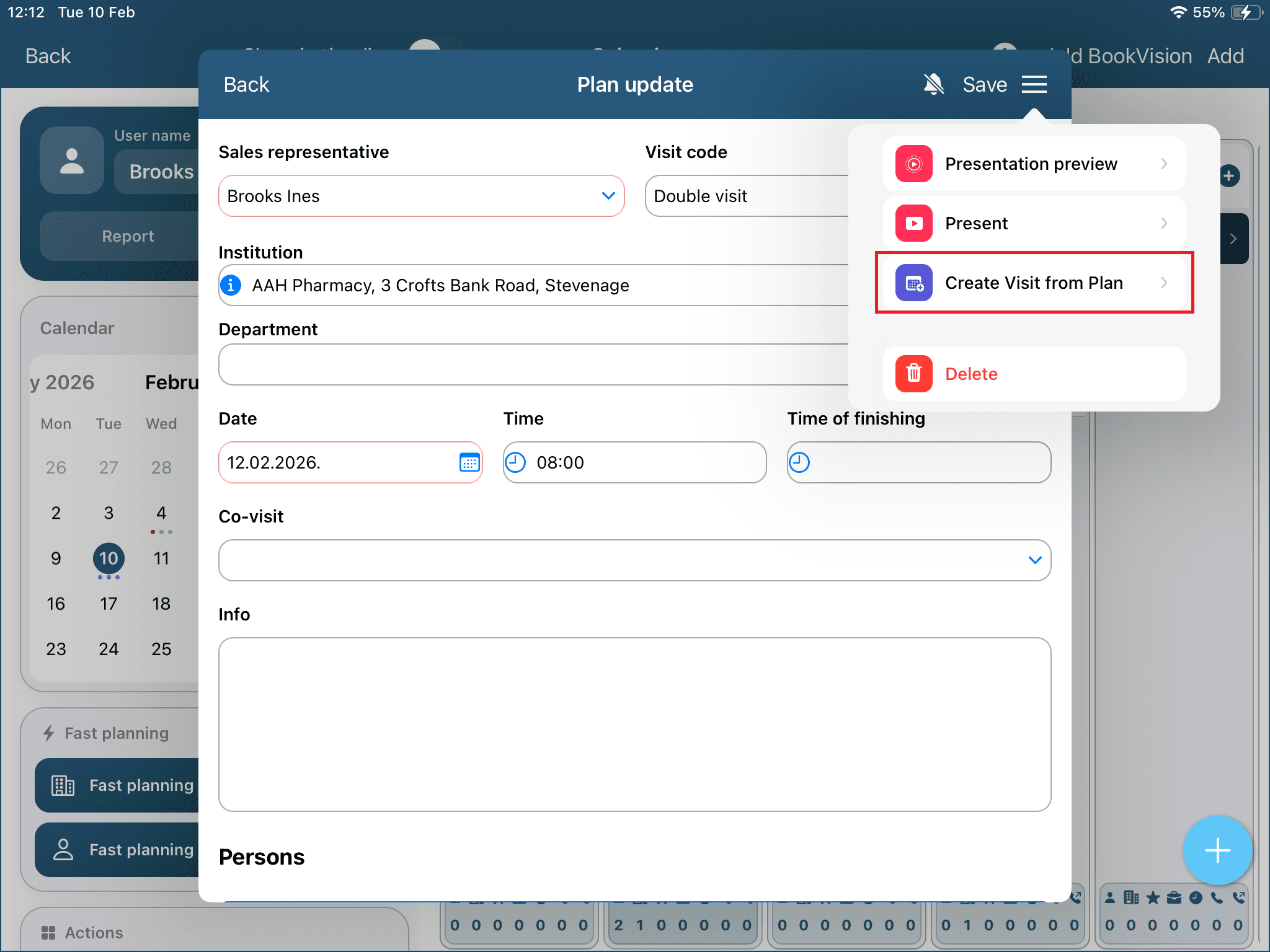This screenshot has height=952, width=1270.
Task: Open the date calendar picker icon
Action: click(x=469, y=462)
